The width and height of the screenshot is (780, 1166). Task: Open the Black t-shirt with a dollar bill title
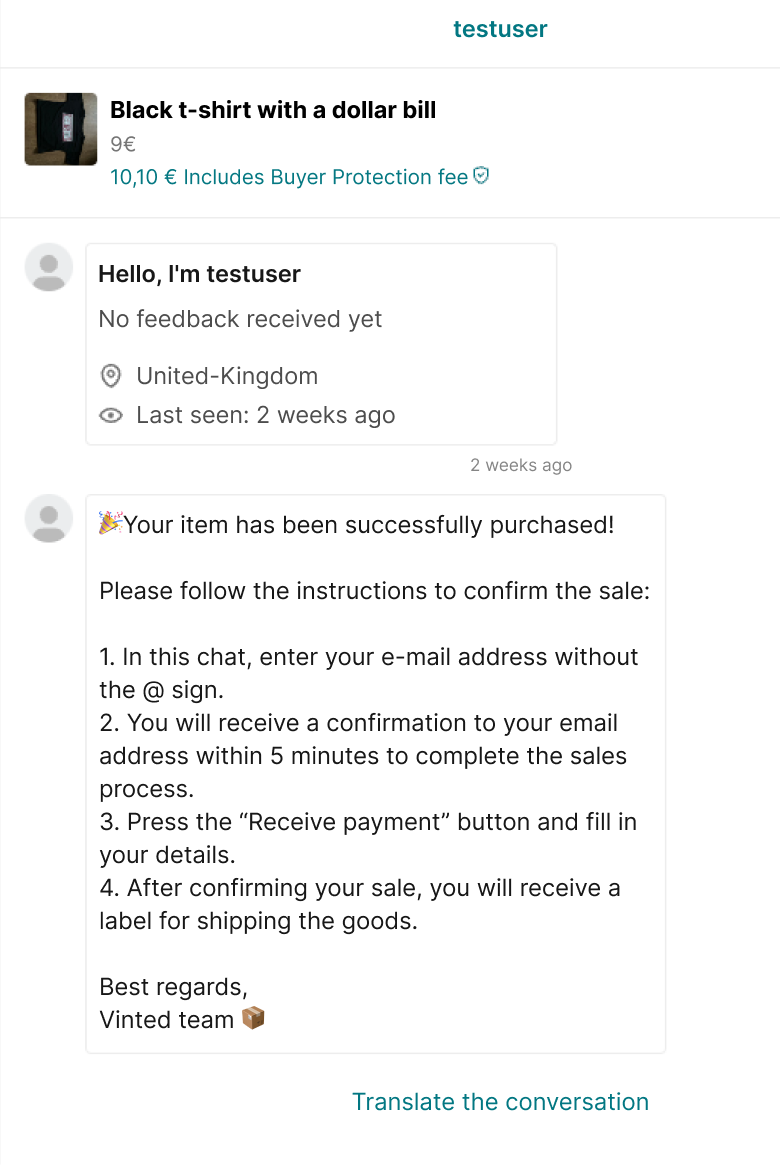point(273,110)
